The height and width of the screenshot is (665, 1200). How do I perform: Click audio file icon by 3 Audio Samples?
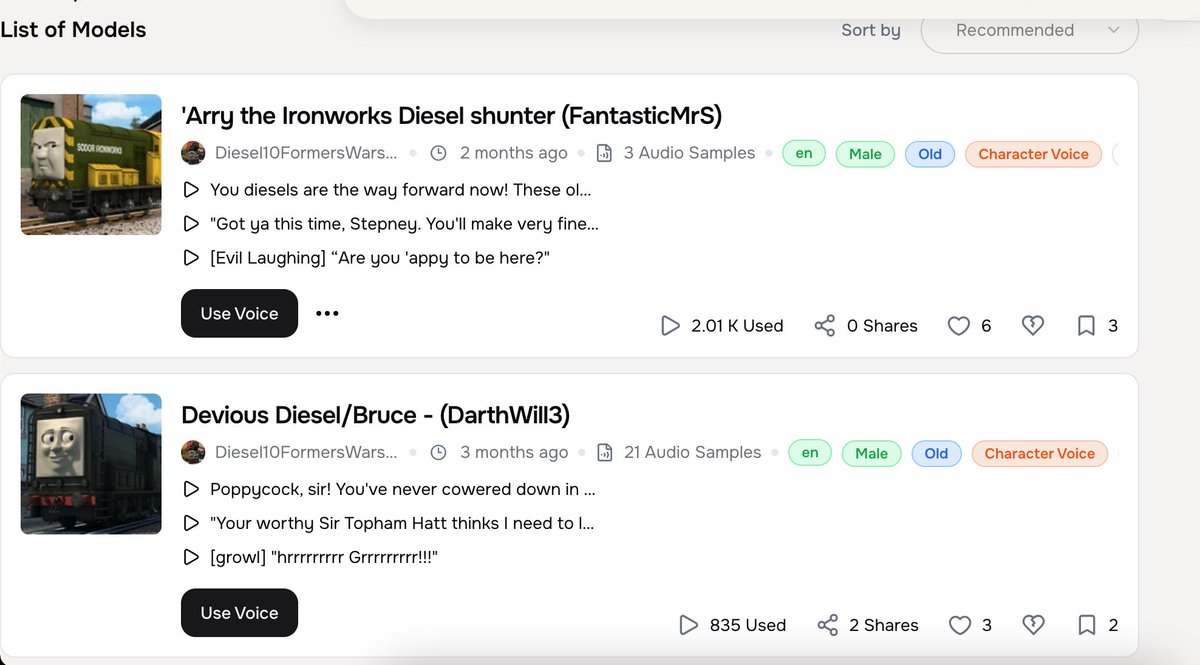point(604,153)
